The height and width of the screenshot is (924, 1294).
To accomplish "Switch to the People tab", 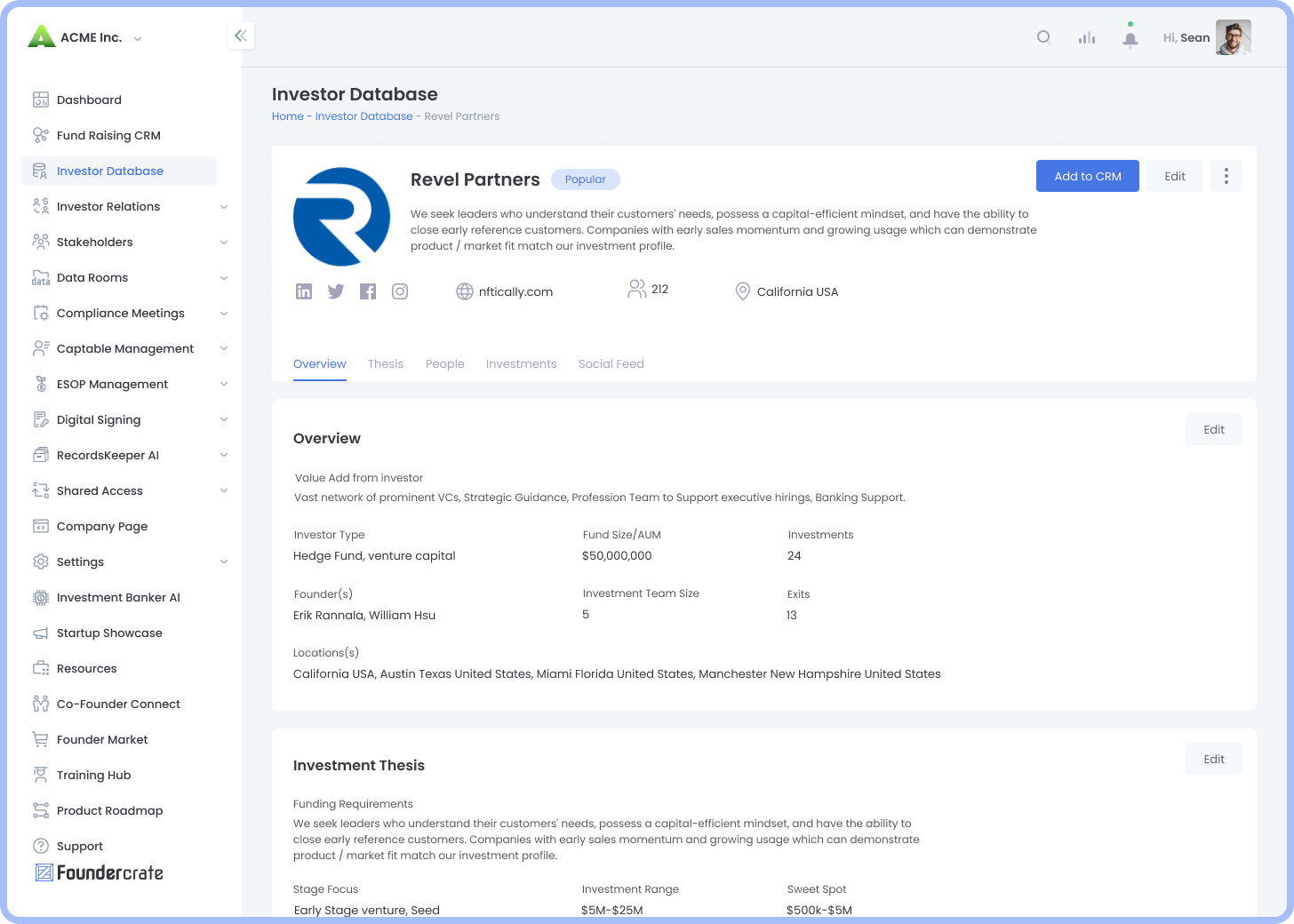I will (x=445, y=364).
